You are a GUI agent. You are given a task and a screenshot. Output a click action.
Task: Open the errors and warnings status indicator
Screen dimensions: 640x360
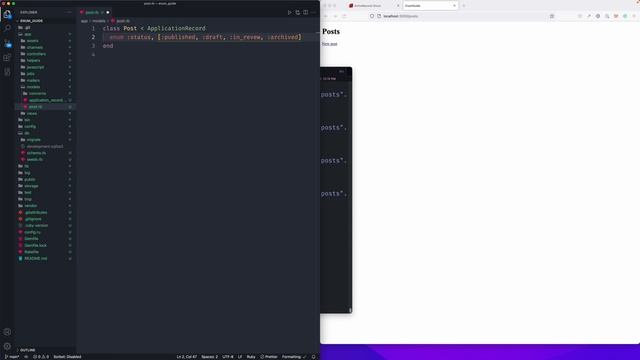(41, 357)
